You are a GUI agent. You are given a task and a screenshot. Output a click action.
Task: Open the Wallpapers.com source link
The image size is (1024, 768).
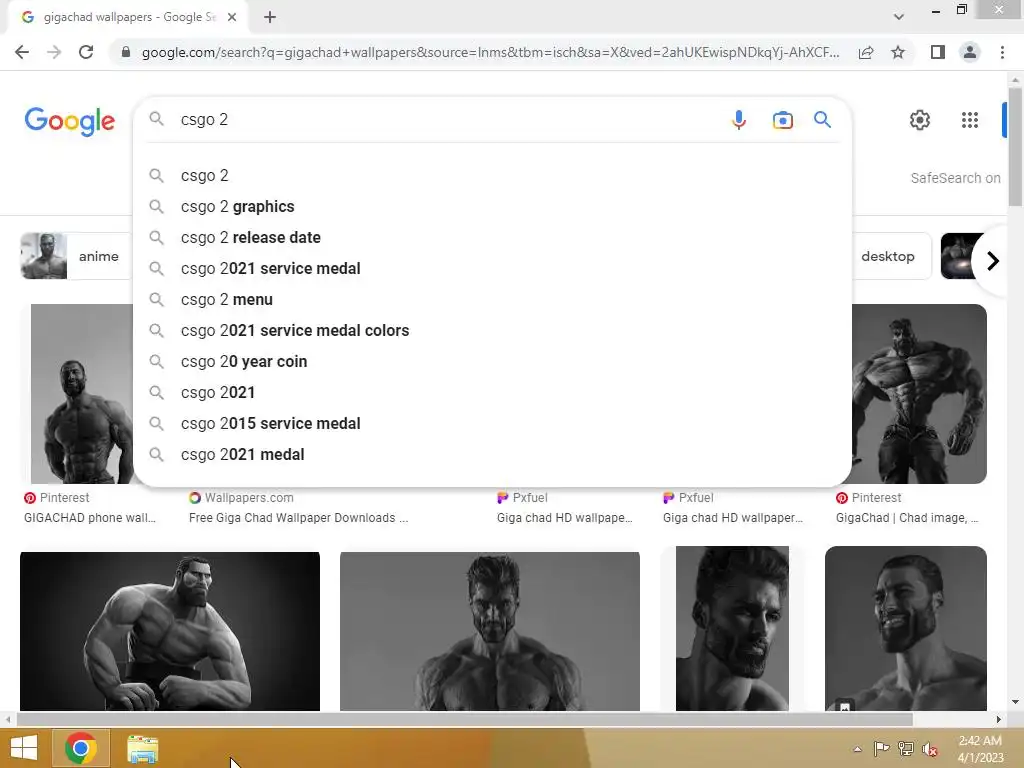[x=242, y=498]
